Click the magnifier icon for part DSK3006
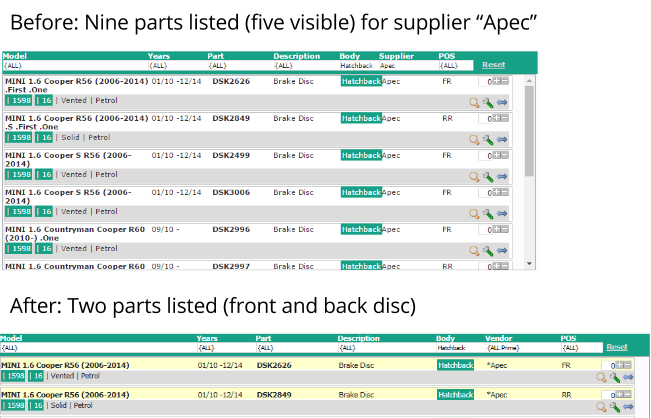The width and height of the screenshot is (651, 418). click(x=475, y=213)
